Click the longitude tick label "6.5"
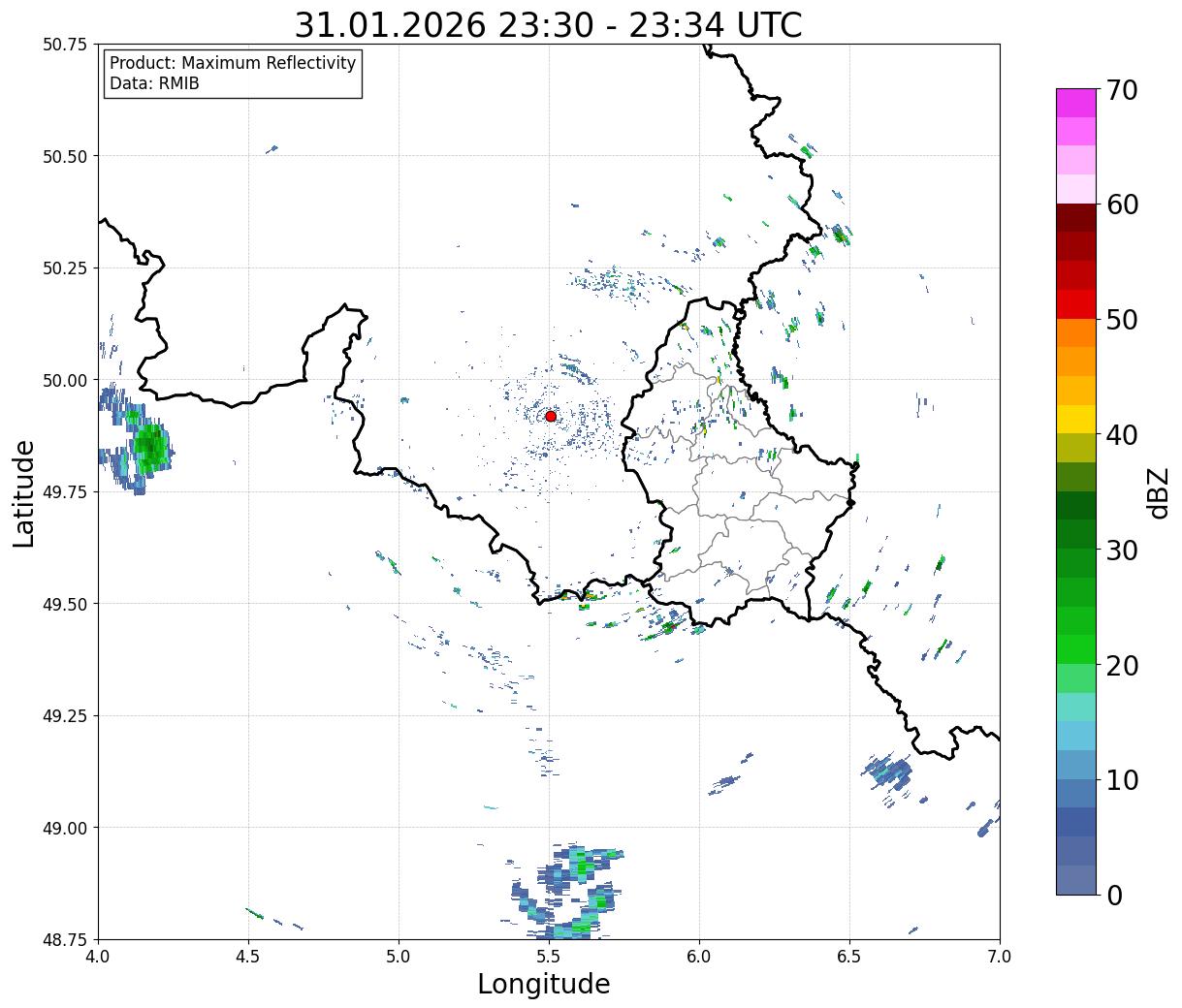Image resolution: width=1182 pixels, height=1008 pixels. tap(849, 957)
